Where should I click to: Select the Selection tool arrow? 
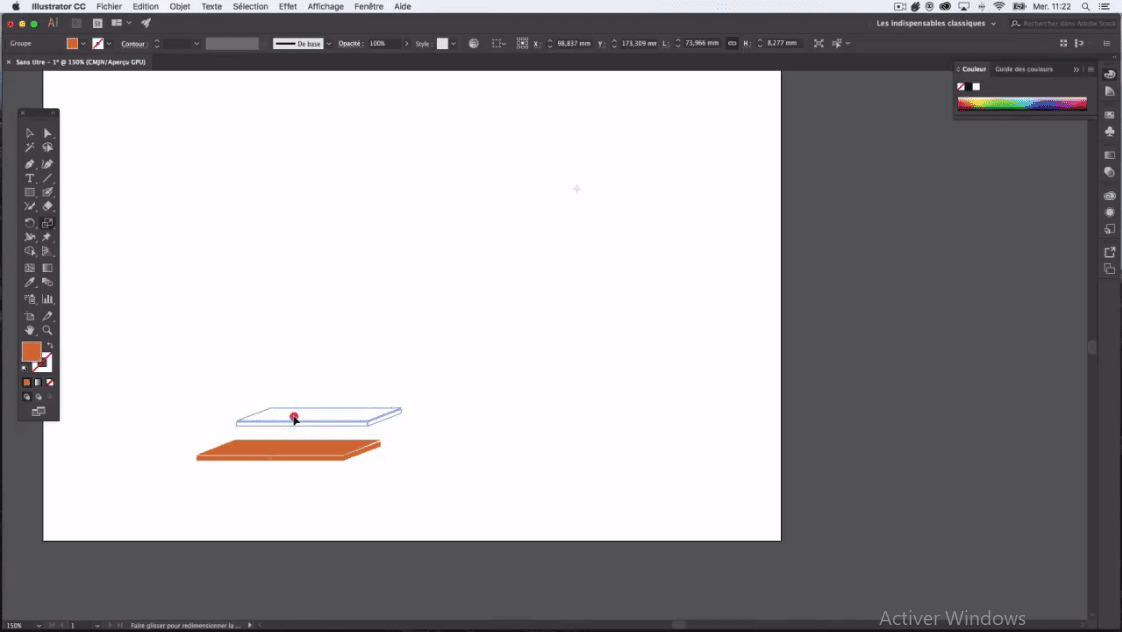click(x=29, y=133)
